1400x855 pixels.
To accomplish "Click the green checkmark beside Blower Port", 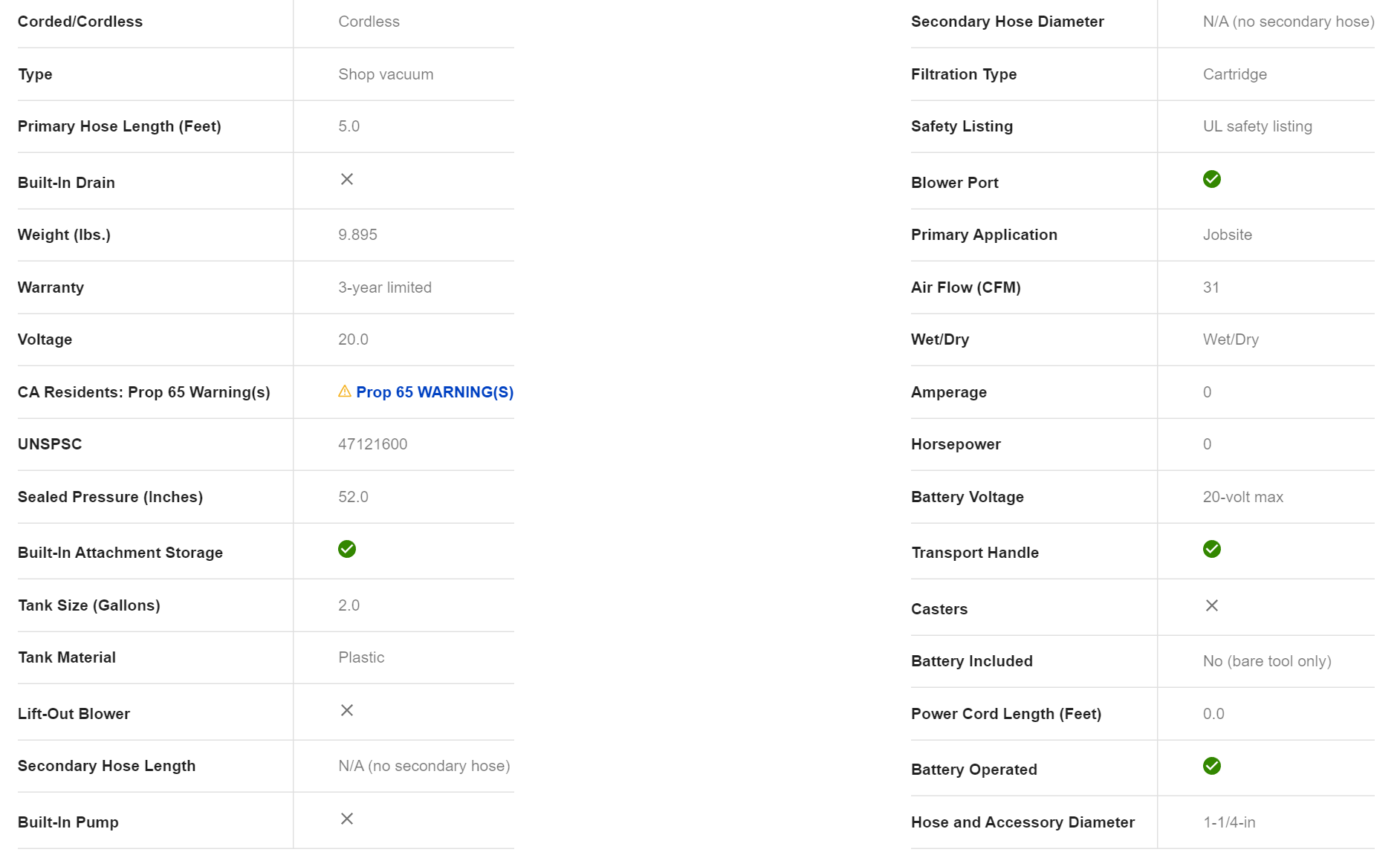I will click(1211, 179).
